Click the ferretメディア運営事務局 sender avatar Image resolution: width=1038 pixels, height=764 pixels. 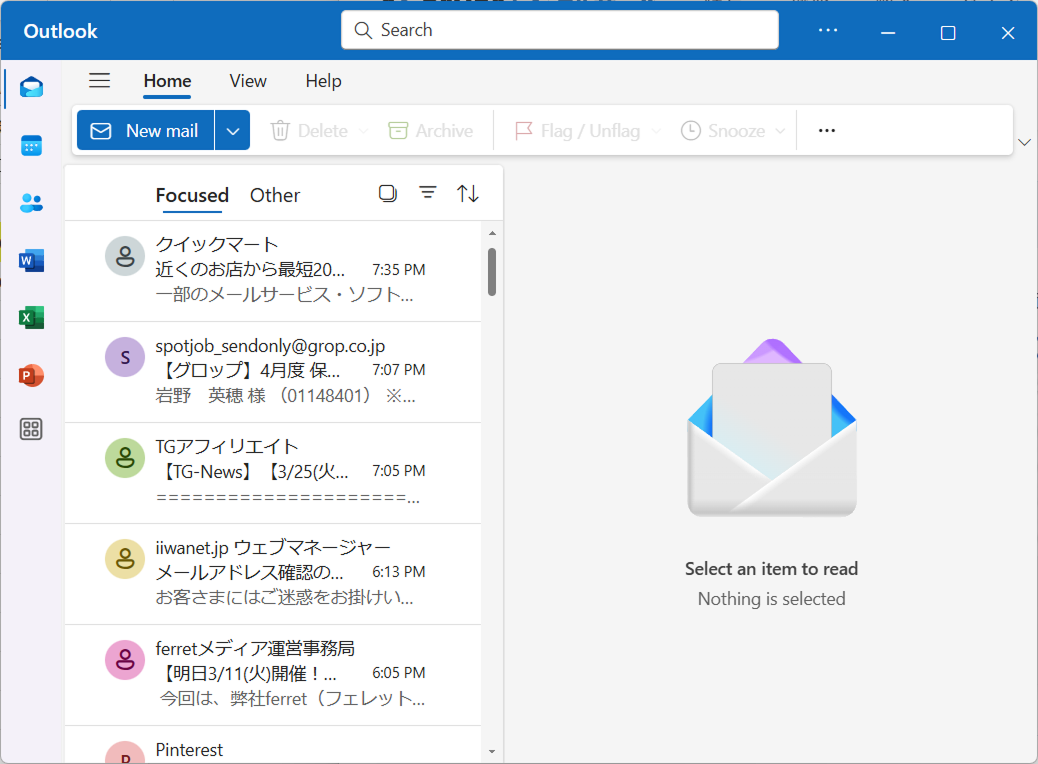125,659
